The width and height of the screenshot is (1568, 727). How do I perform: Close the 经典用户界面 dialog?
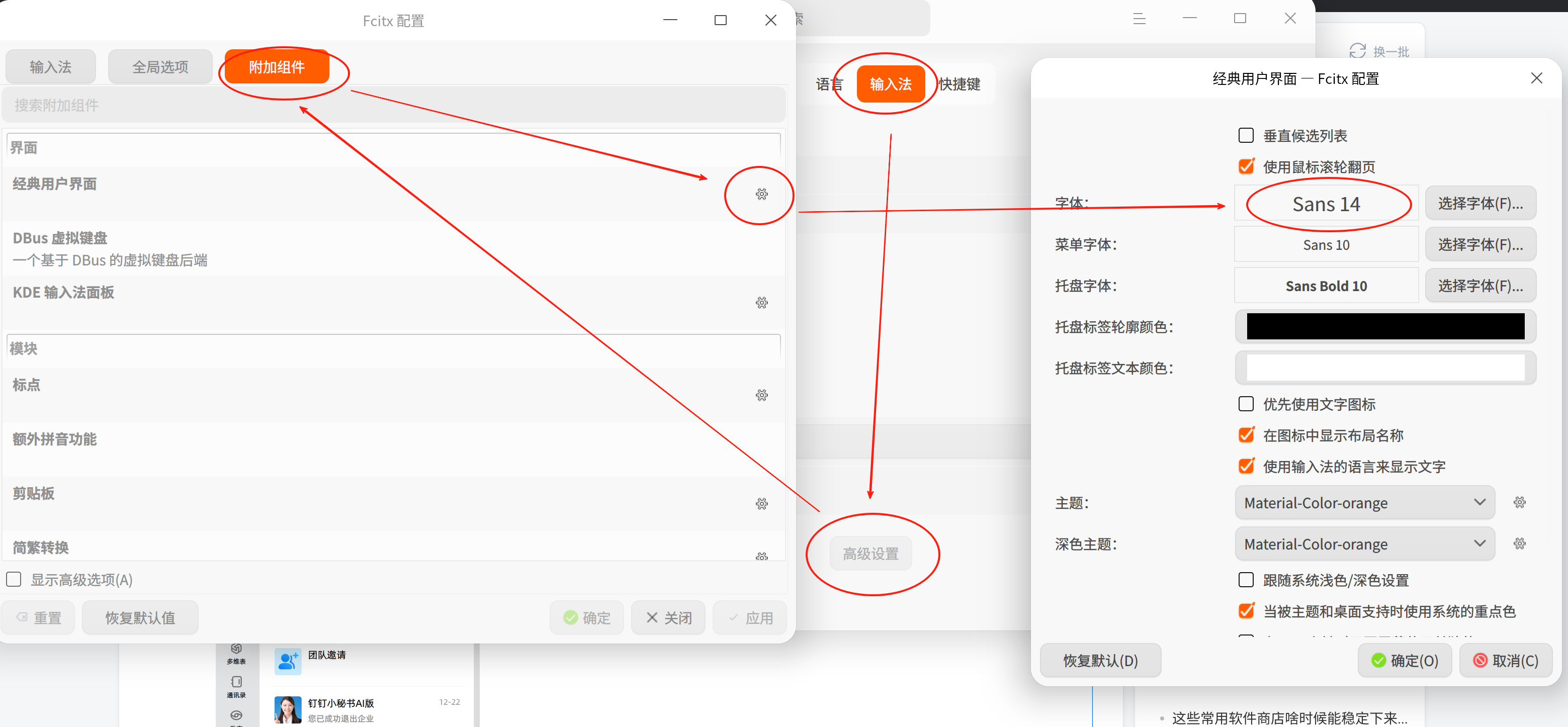(x=1536, y=78)
